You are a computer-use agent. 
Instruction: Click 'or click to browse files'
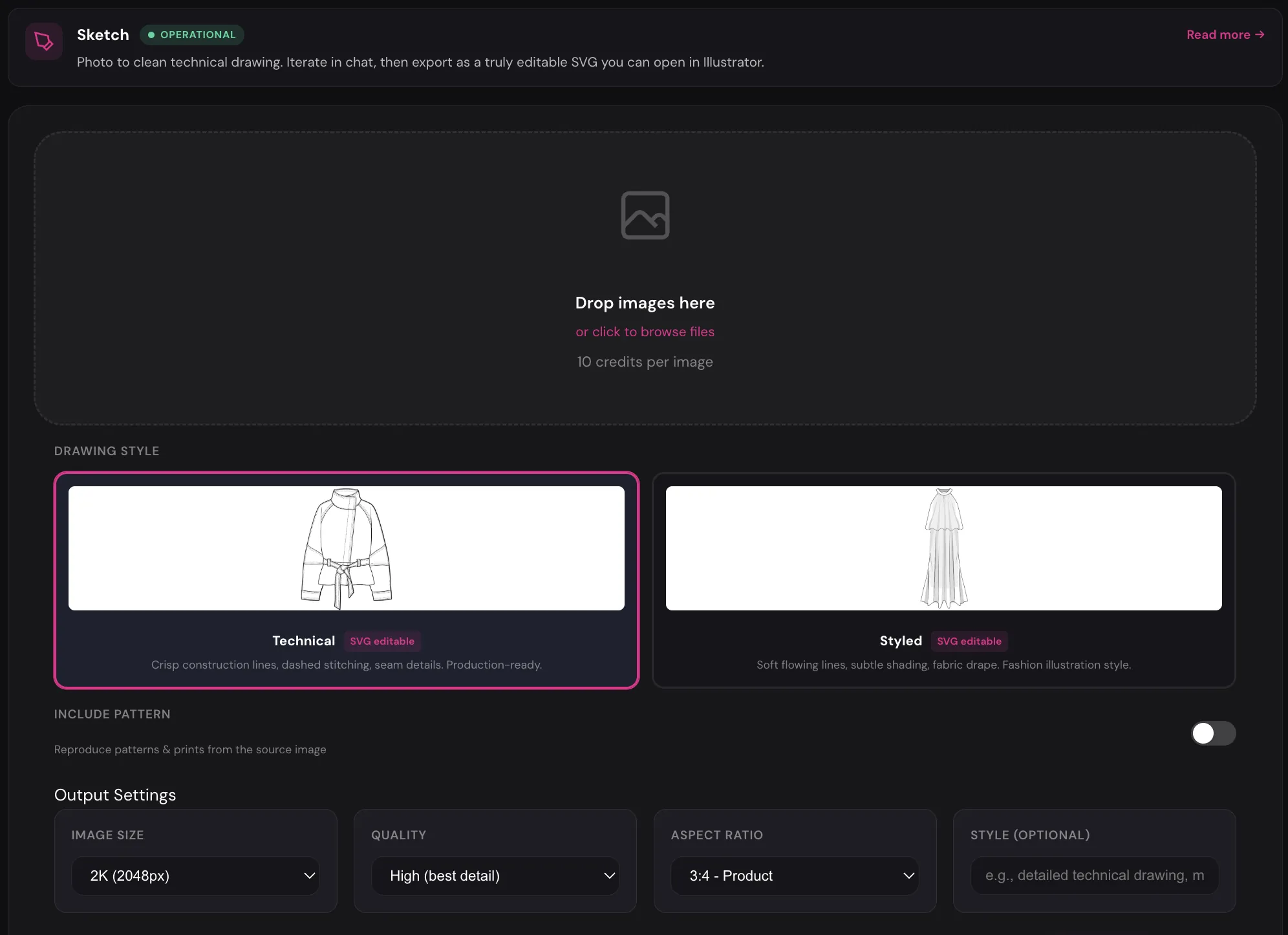[645, 332]
